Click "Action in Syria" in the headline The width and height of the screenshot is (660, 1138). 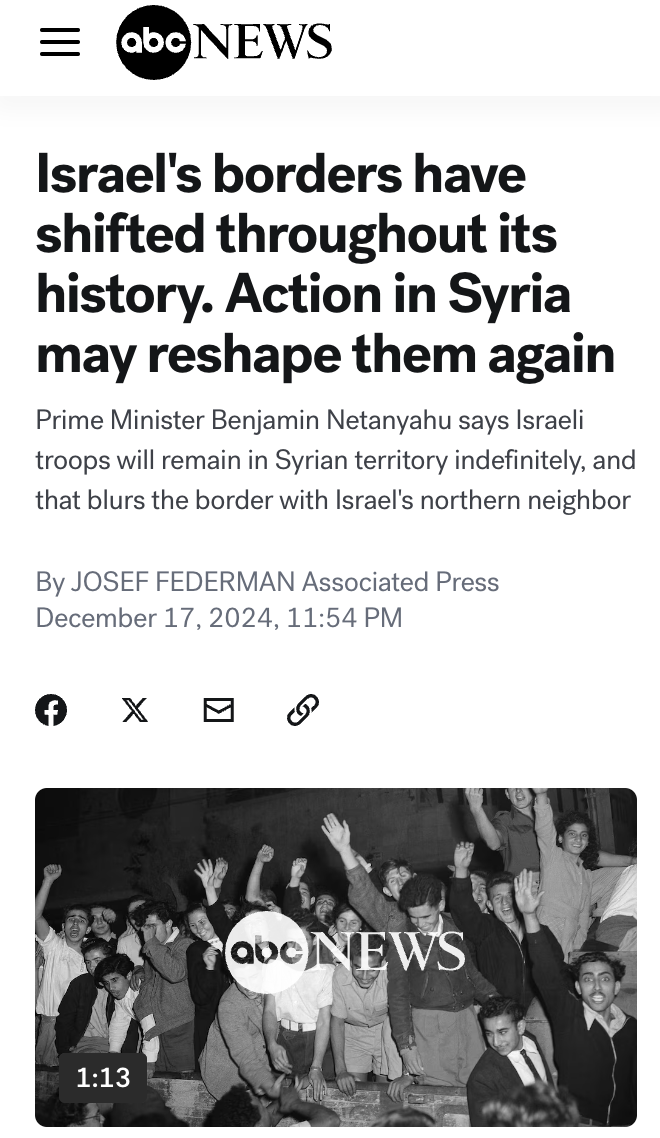(398, 295)
